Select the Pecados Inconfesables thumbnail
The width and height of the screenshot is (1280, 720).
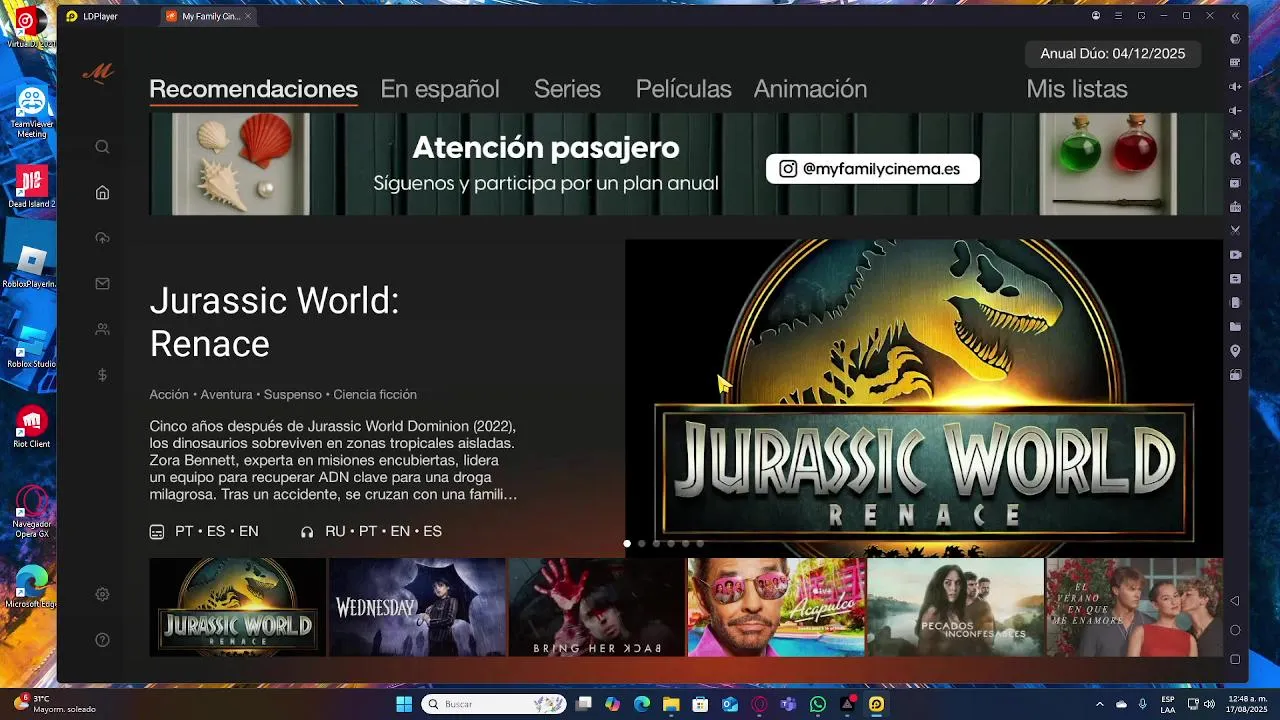pyautogui.click(x=955, y=607)
